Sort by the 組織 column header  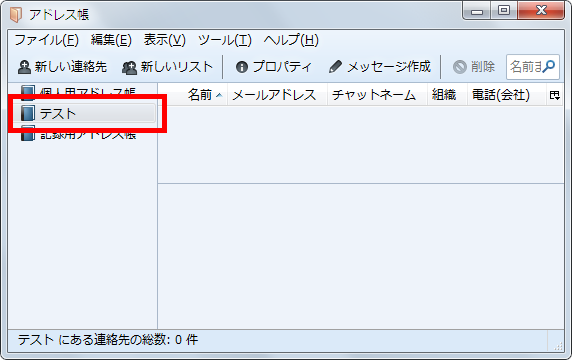(x=447, y=95)
